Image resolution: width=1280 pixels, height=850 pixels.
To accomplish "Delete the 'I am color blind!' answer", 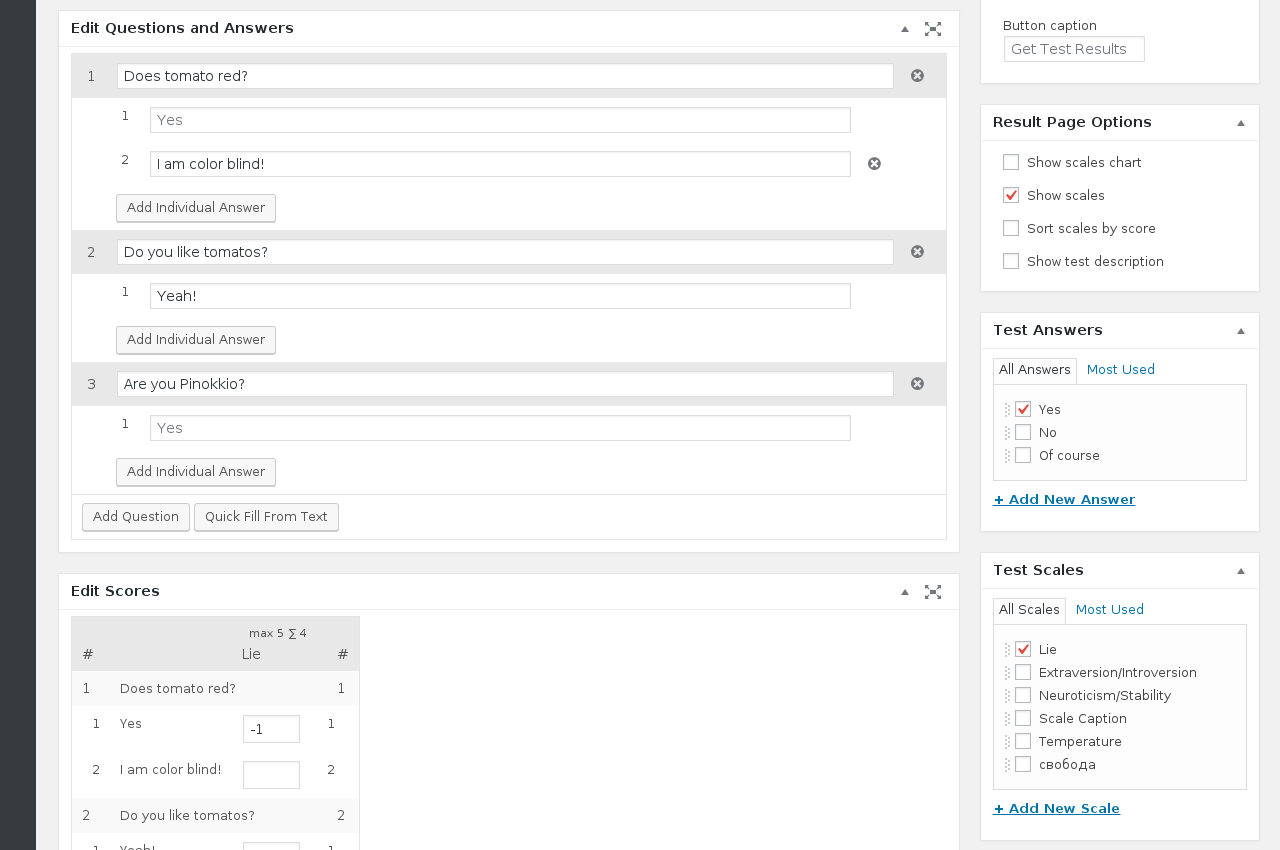I will pyautogui.click(x=874, y=164).
